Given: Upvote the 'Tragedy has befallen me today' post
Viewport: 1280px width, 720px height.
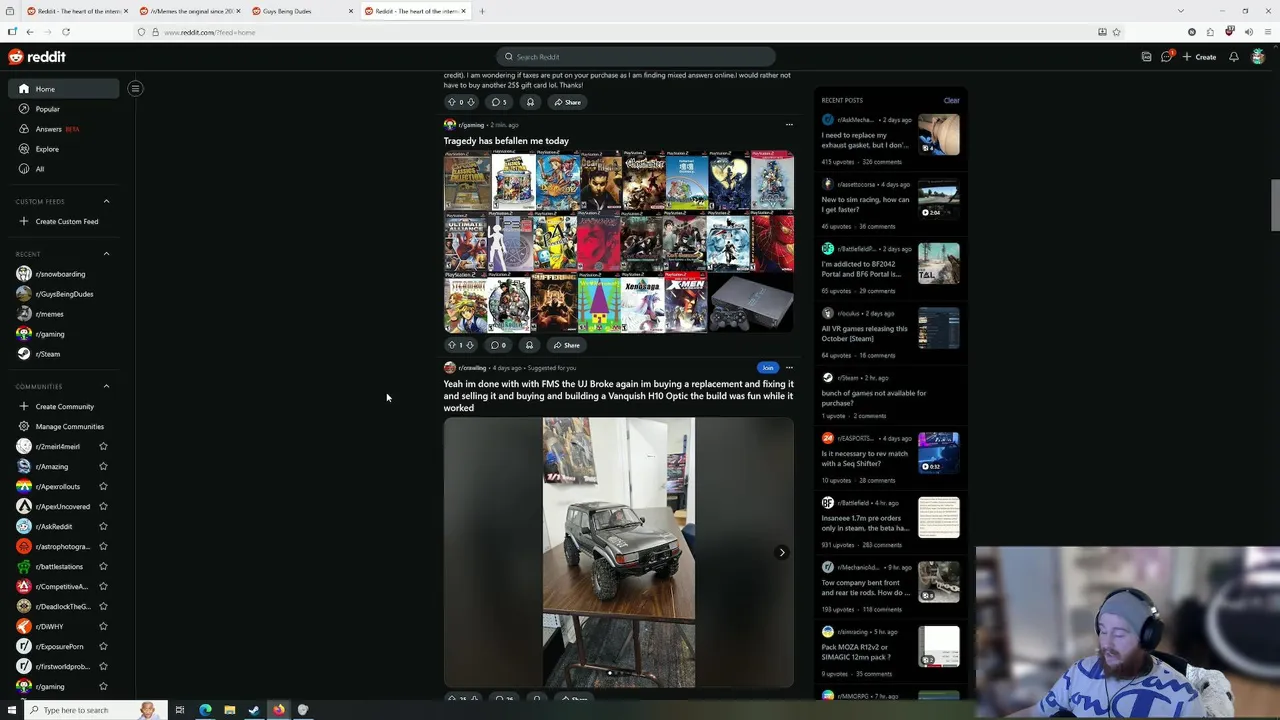Looking at the screenshot, I should coord(451,345).
